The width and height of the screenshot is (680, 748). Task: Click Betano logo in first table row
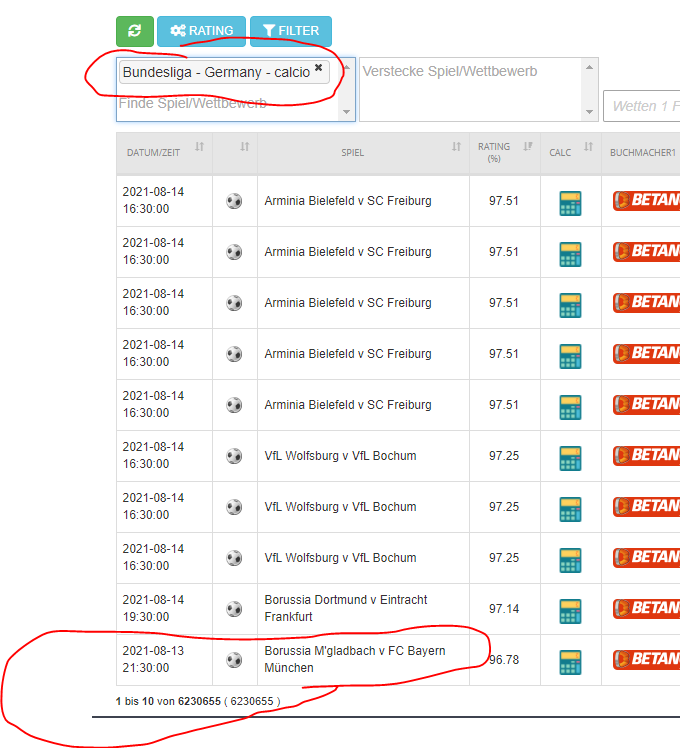click(x=646, y=201)
